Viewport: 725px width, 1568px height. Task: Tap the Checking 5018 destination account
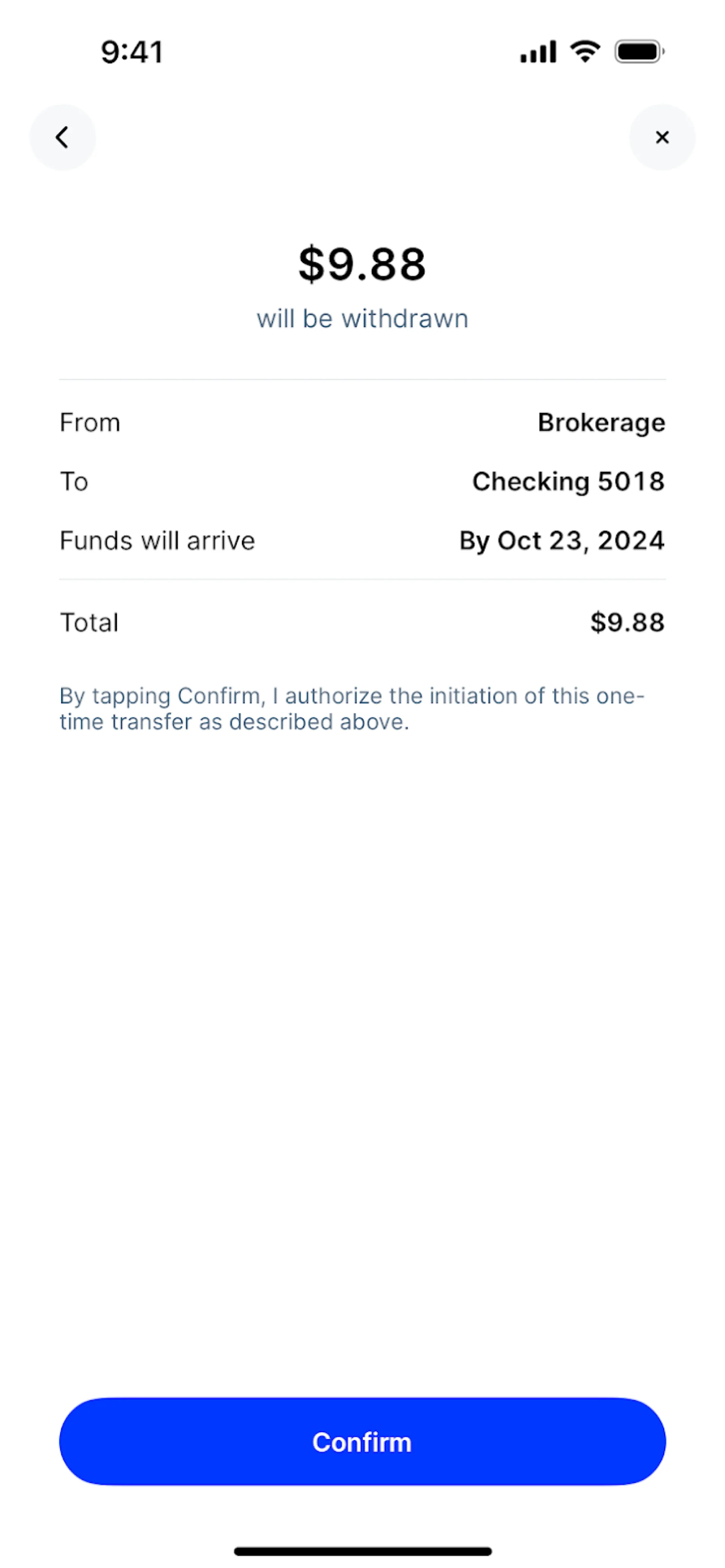pyautogui.click(x=569, y=482)
